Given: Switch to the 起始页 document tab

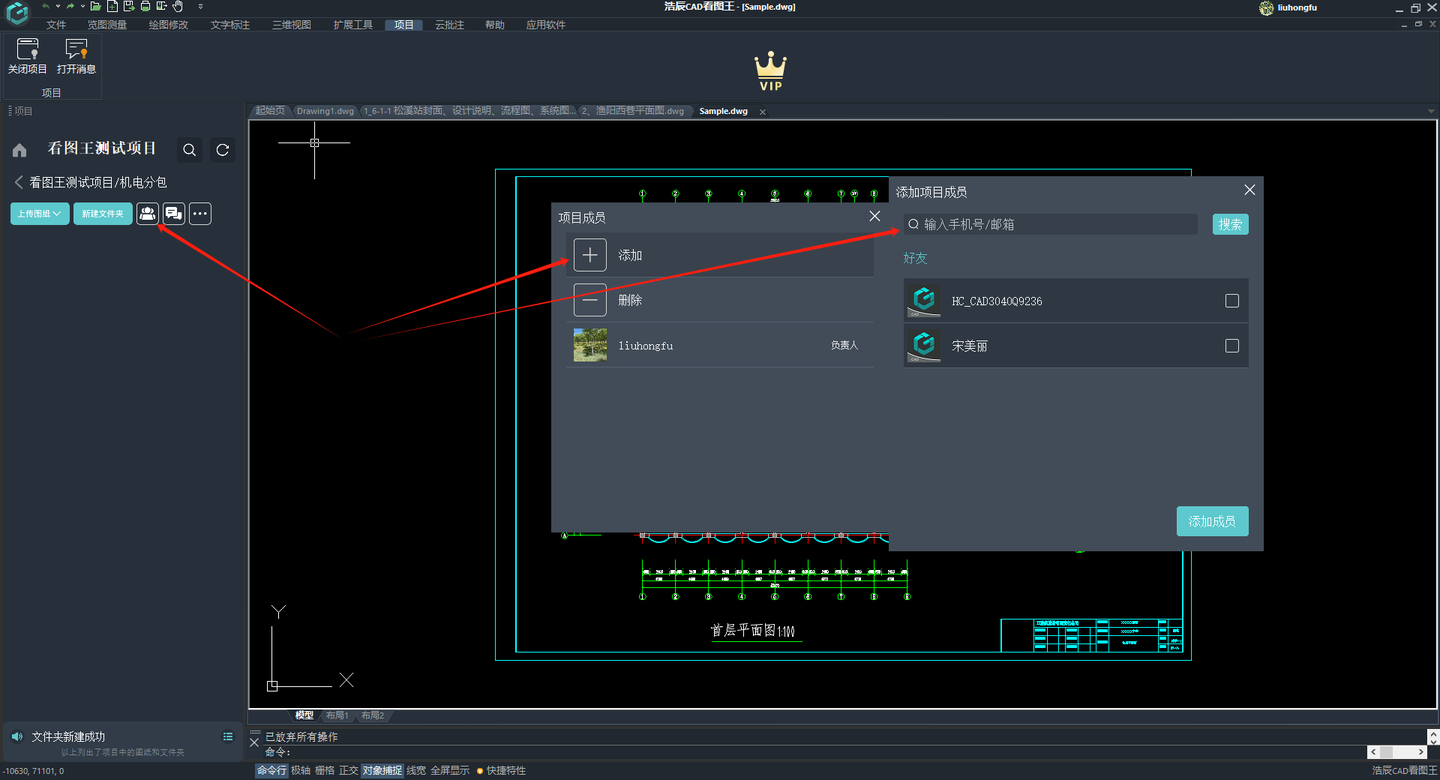Looking at the screenshot, I should click(x=270, y=111).
